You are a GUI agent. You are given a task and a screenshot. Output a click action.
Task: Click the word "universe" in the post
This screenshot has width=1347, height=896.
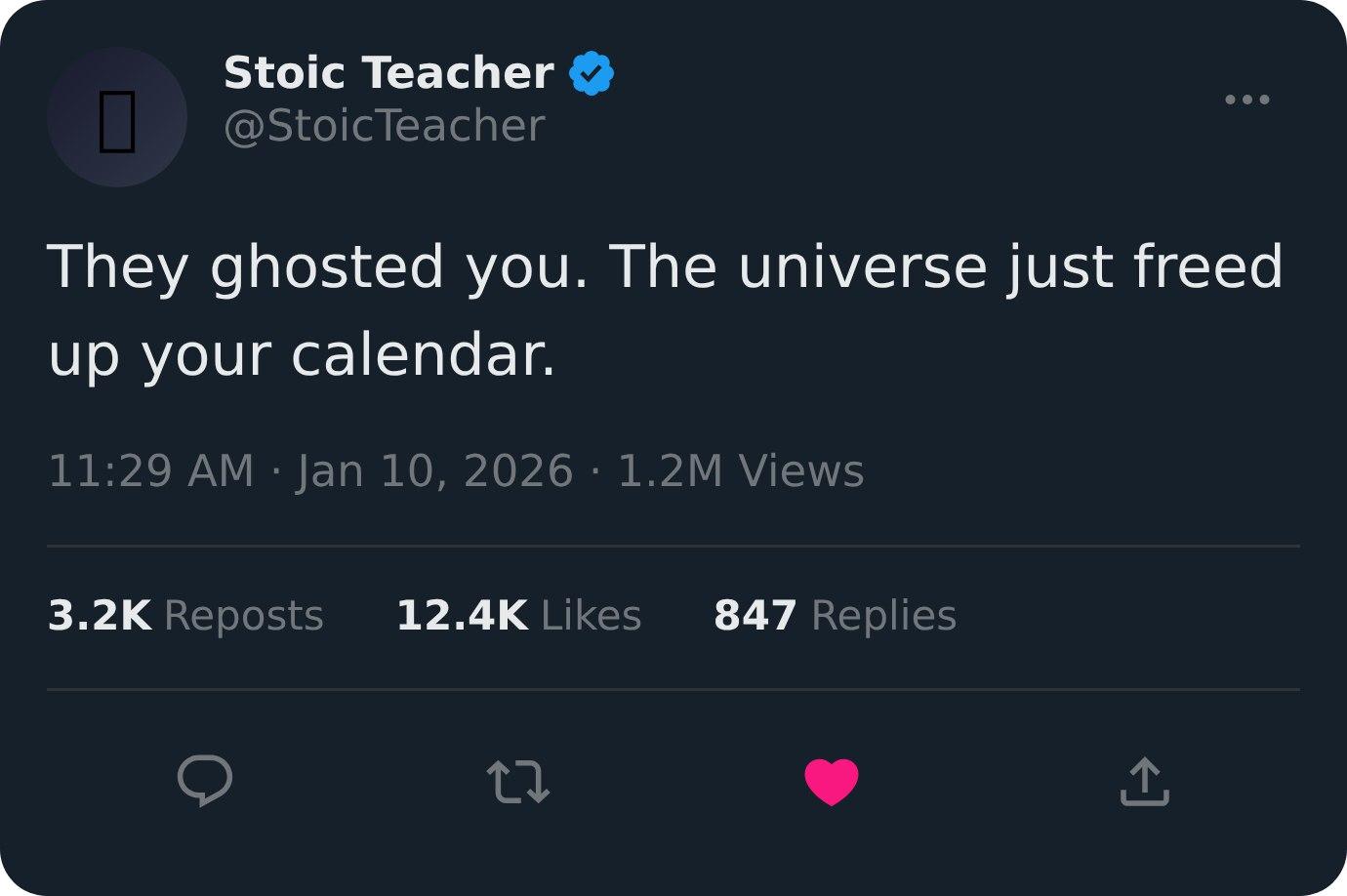[x=862, y=267]
